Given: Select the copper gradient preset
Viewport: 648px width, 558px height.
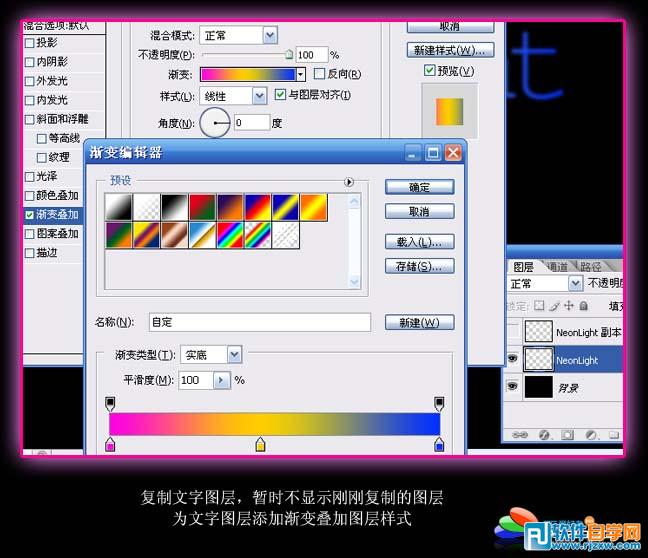Looking at the screenshot, I should click(x=174, y=235).
